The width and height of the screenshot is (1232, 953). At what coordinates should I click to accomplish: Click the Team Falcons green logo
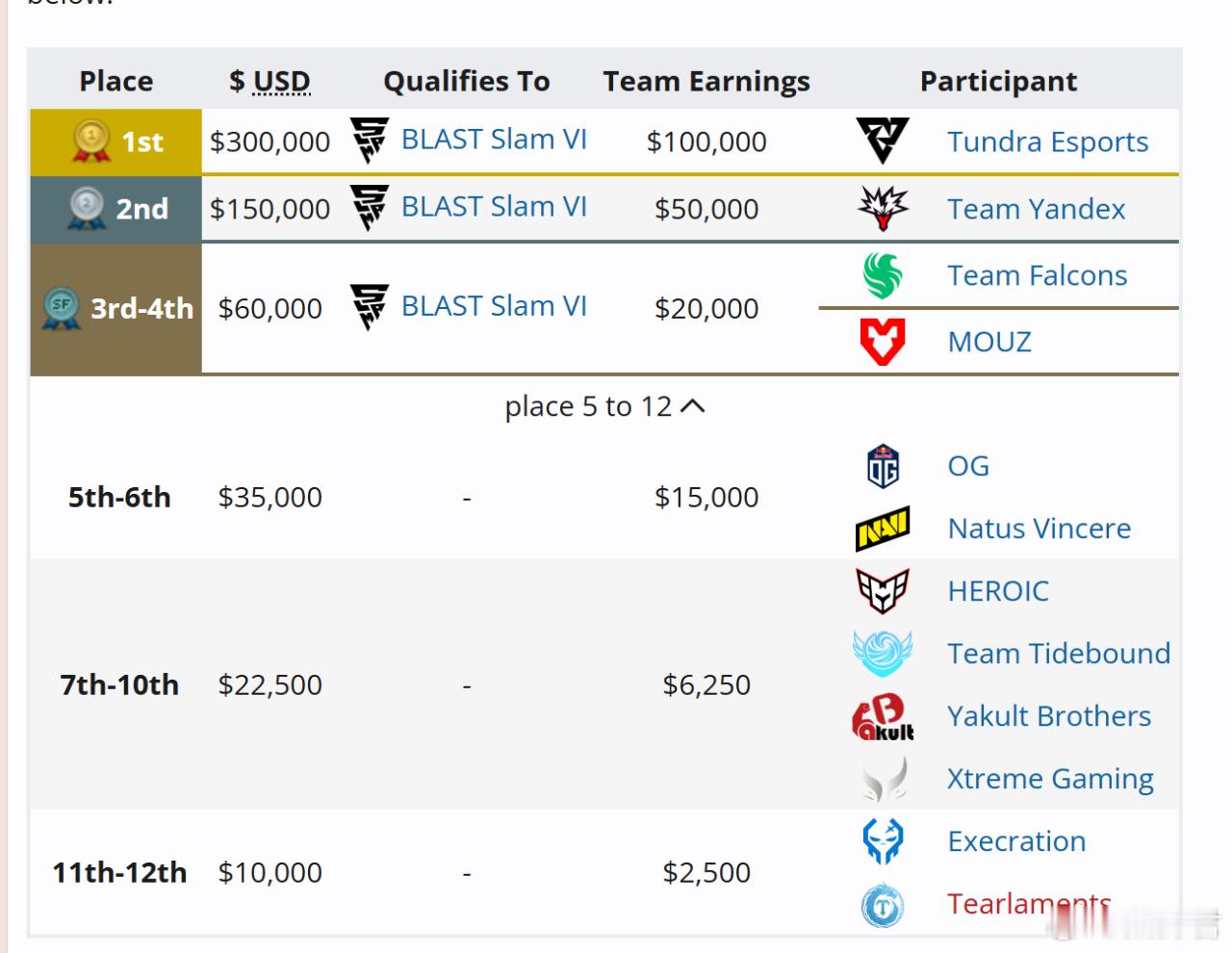coord(882,275)
